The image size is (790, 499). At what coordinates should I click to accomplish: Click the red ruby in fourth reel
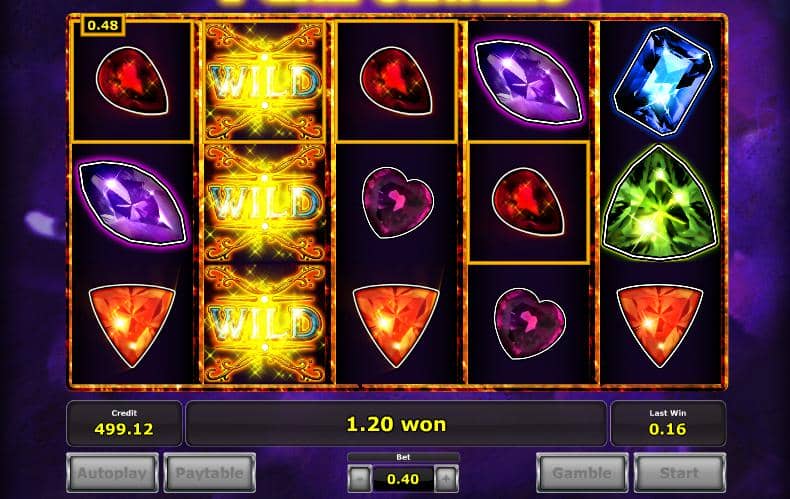pos(528,203)
